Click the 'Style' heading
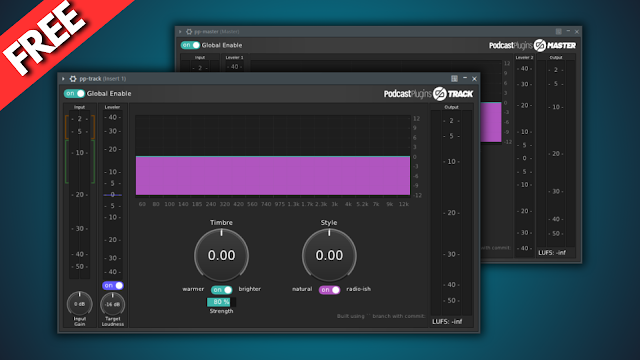Image resolution: width=640 pixels, height=360 pixels. pos(329,222)
